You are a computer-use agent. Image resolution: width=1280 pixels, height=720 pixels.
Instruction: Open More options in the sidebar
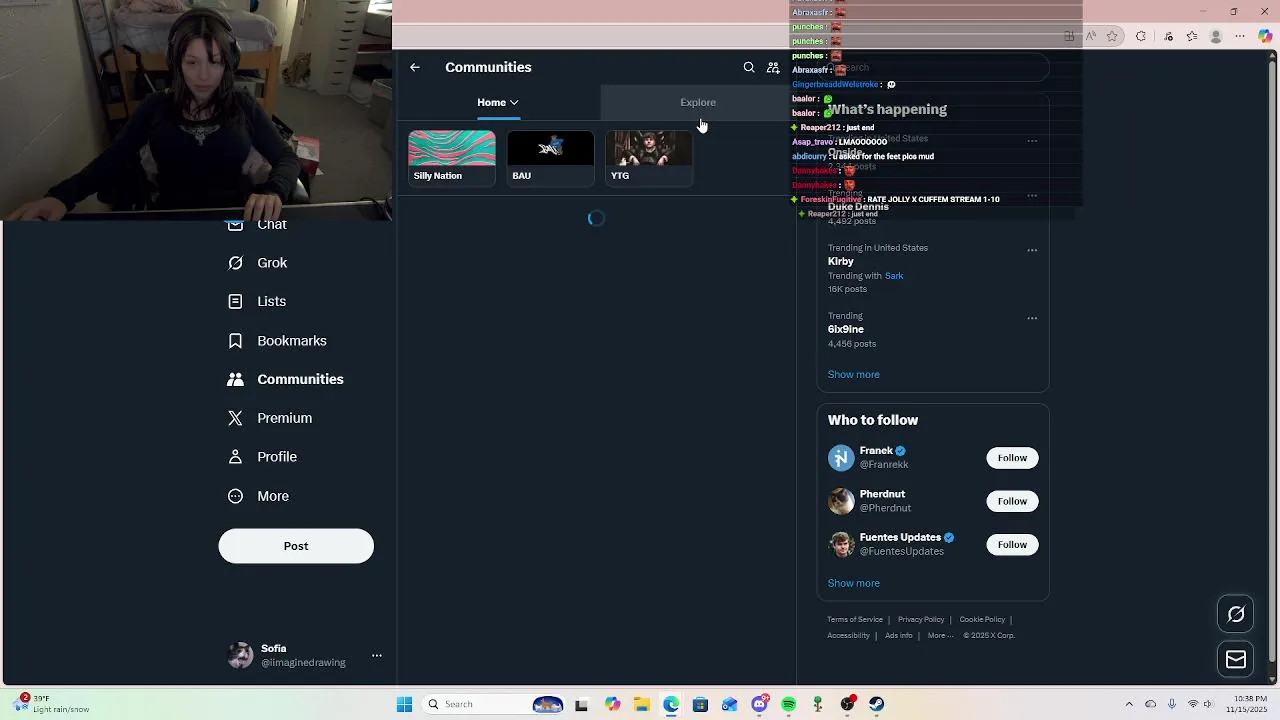[258, 497]
